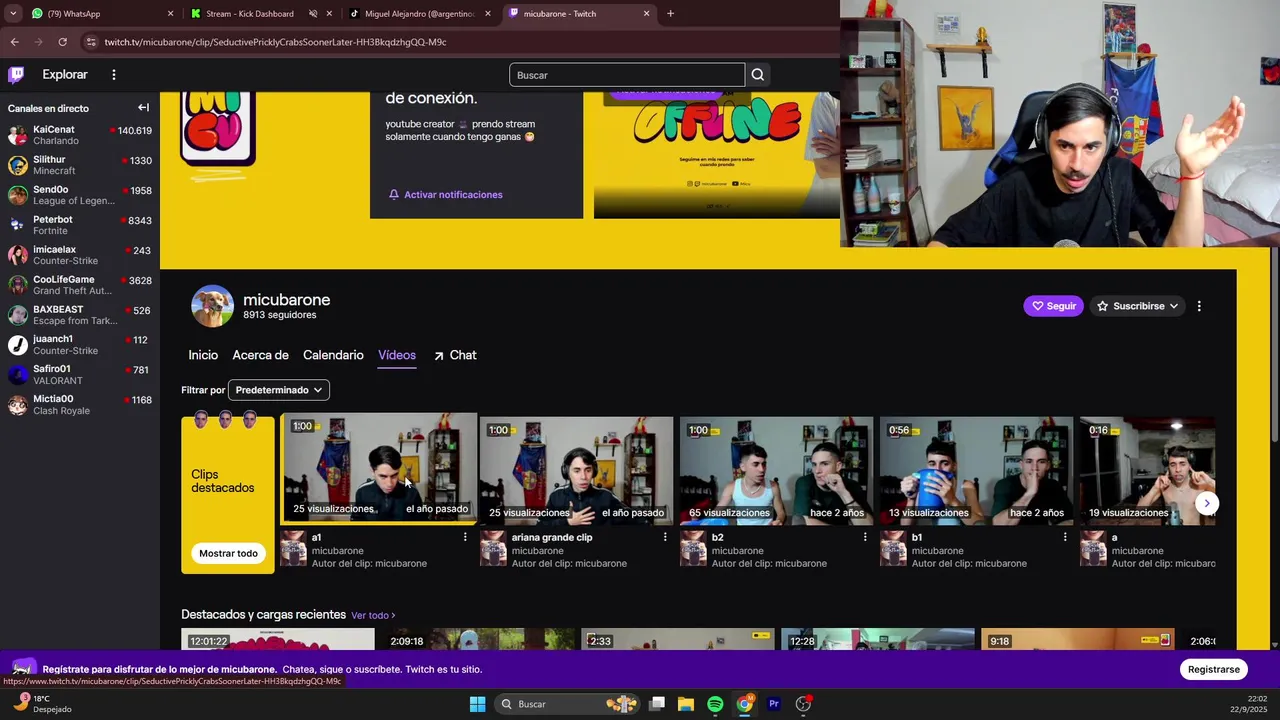
Task: Show next clips with carousel arrow
Action: pos(1207,503)
